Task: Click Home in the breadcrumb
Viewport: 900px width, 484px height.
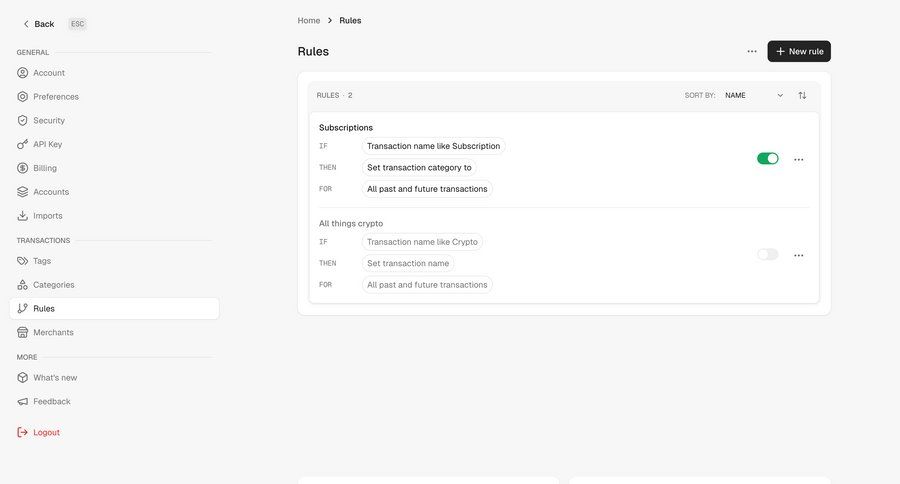Action: pyautogui.click(x=309, y=20)
